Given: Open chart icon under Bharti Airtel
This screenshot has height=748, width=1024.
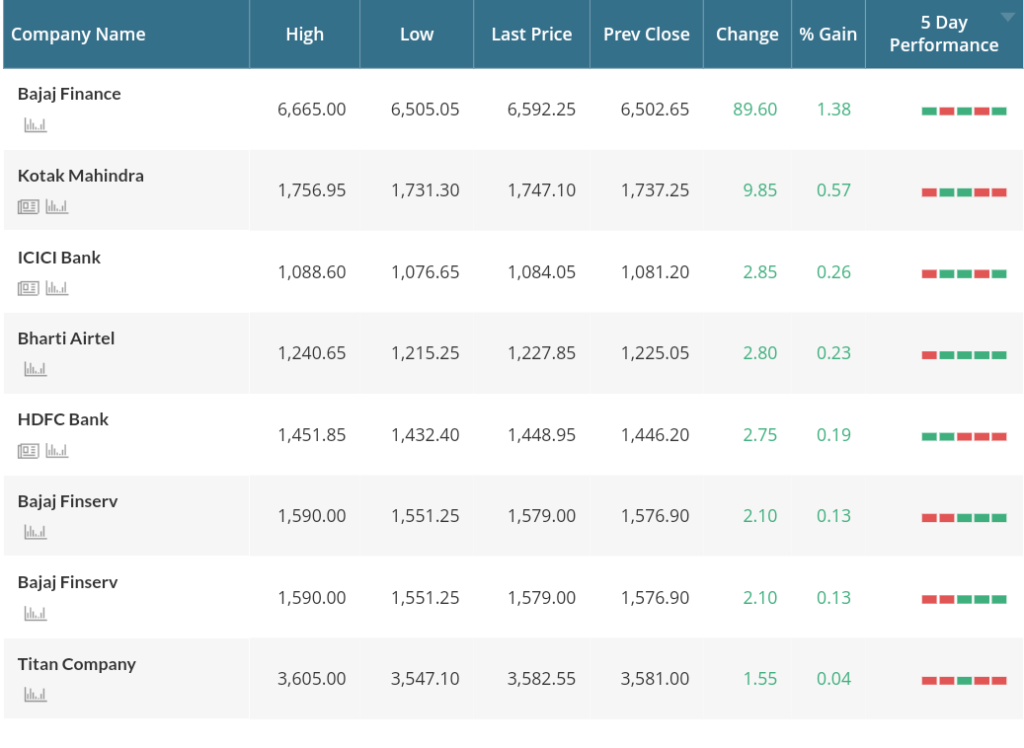Looking at the screenshot, I should [x=35, y=368].
